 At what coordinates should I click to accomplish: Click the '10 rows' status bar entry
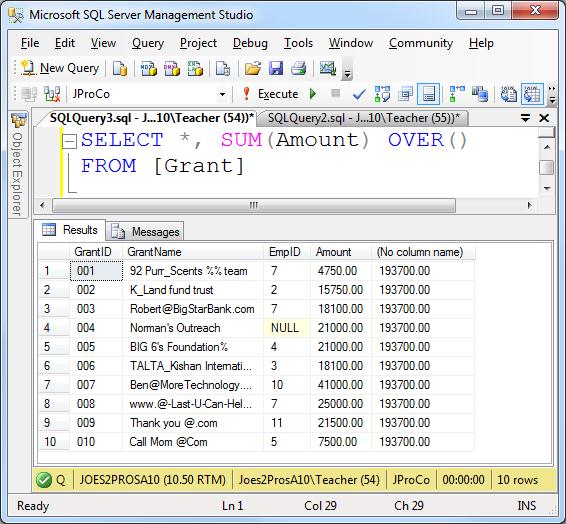click(518, 480)
